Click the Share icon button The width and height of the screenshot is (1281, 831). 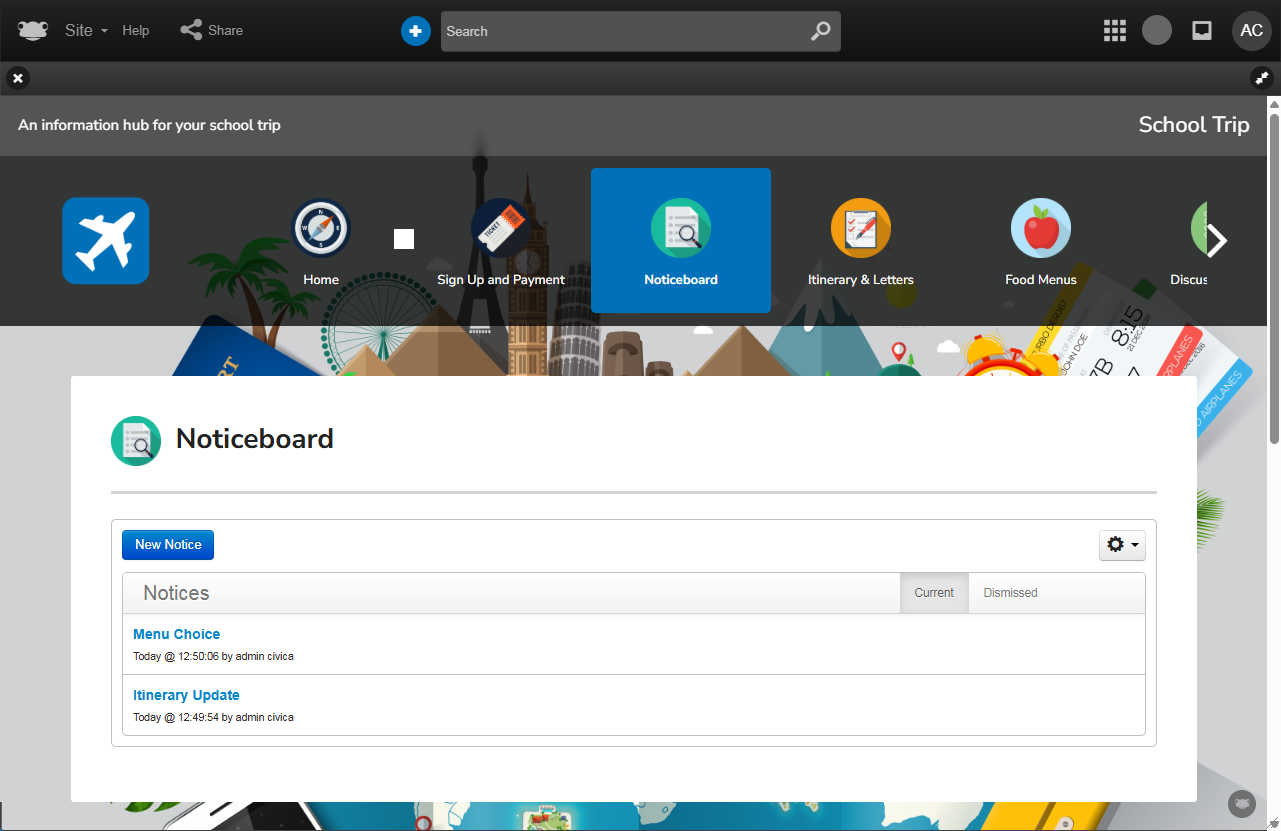(191, 30)
